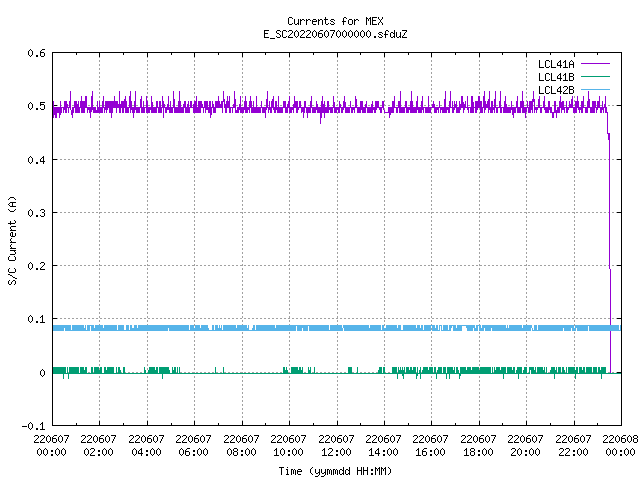Click the 0.5 y-axis tick label
The width and height of the screenshot is (640, 480).
36,106
